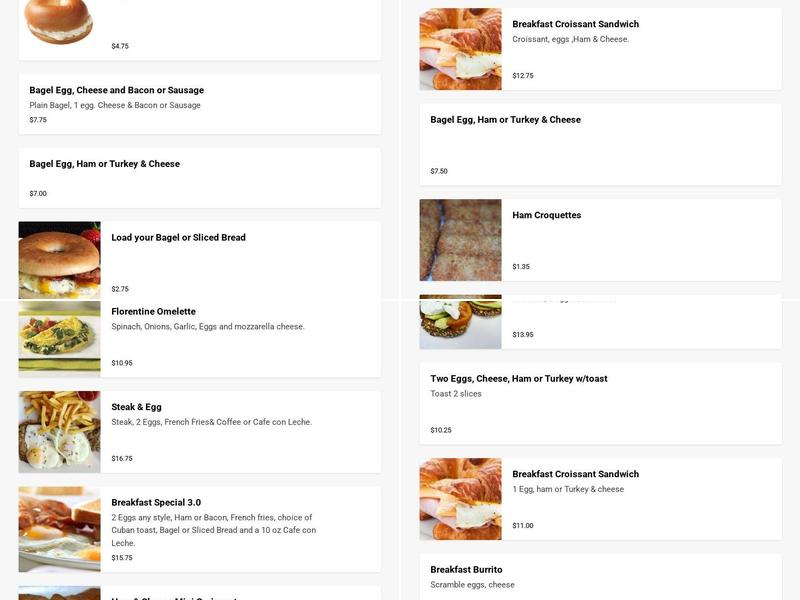Open the bagel with cream cheese photo at top
800x600 pixels.
(x=58, y=20)
